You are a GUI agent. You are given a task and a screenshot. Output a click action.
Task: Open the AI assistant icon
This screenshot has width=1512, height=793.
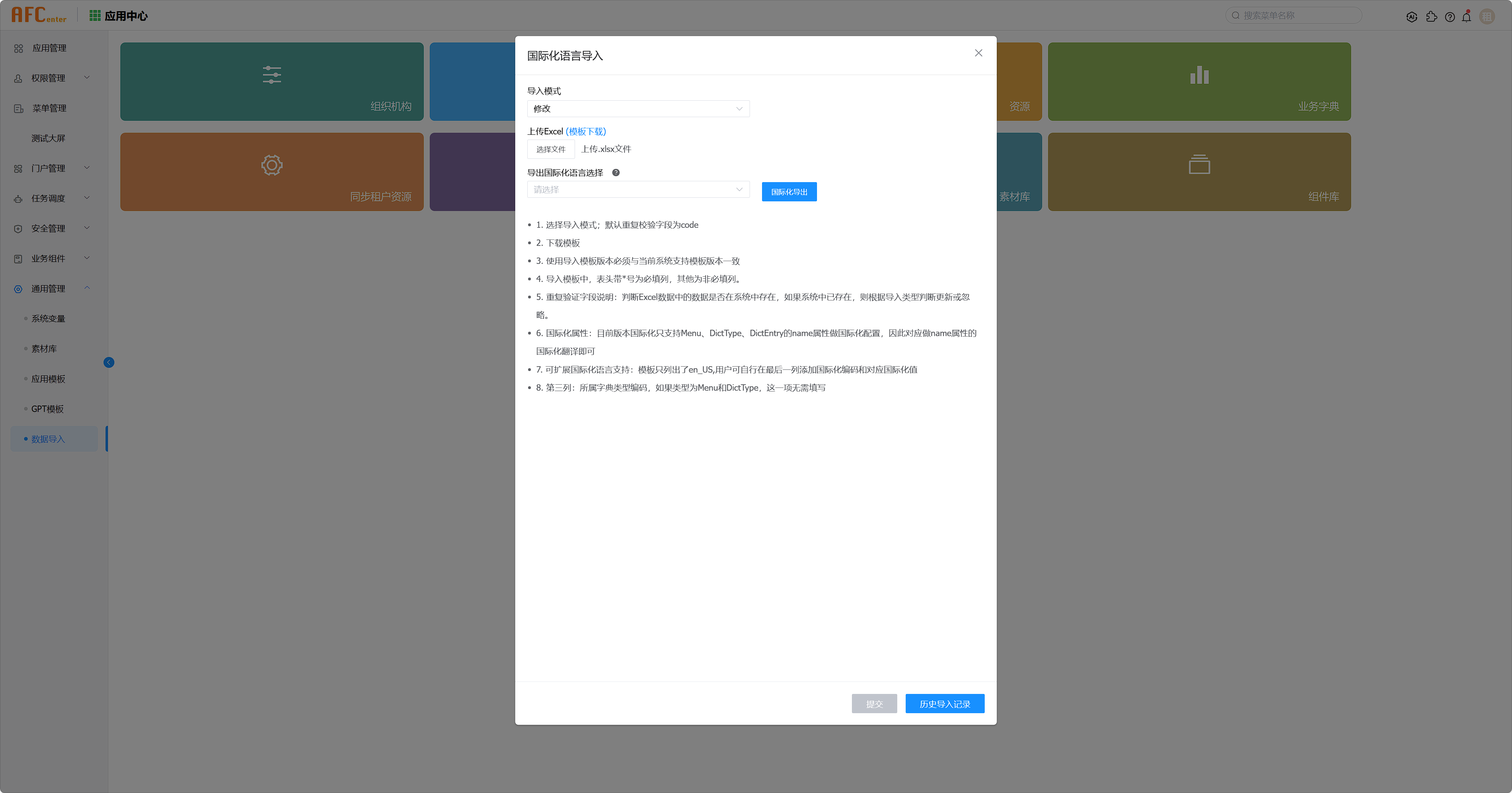pos(1412,16)
